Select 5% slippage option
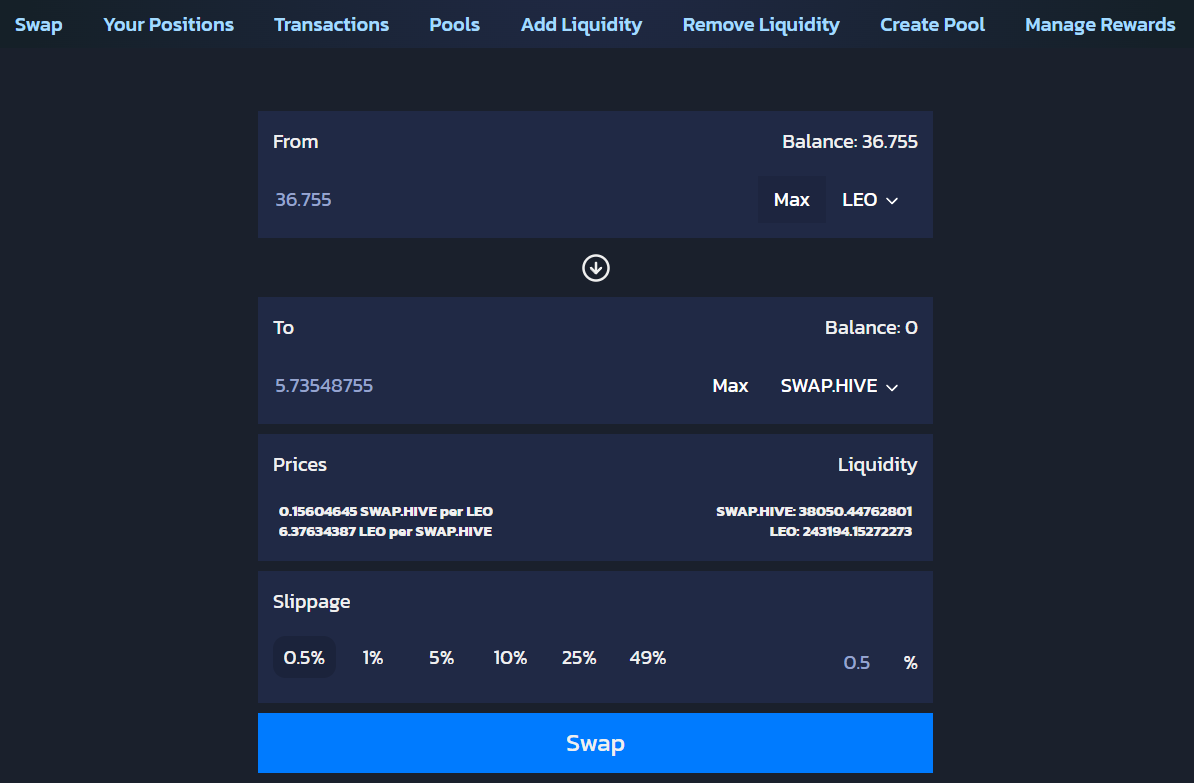 [x=441, y=658]
